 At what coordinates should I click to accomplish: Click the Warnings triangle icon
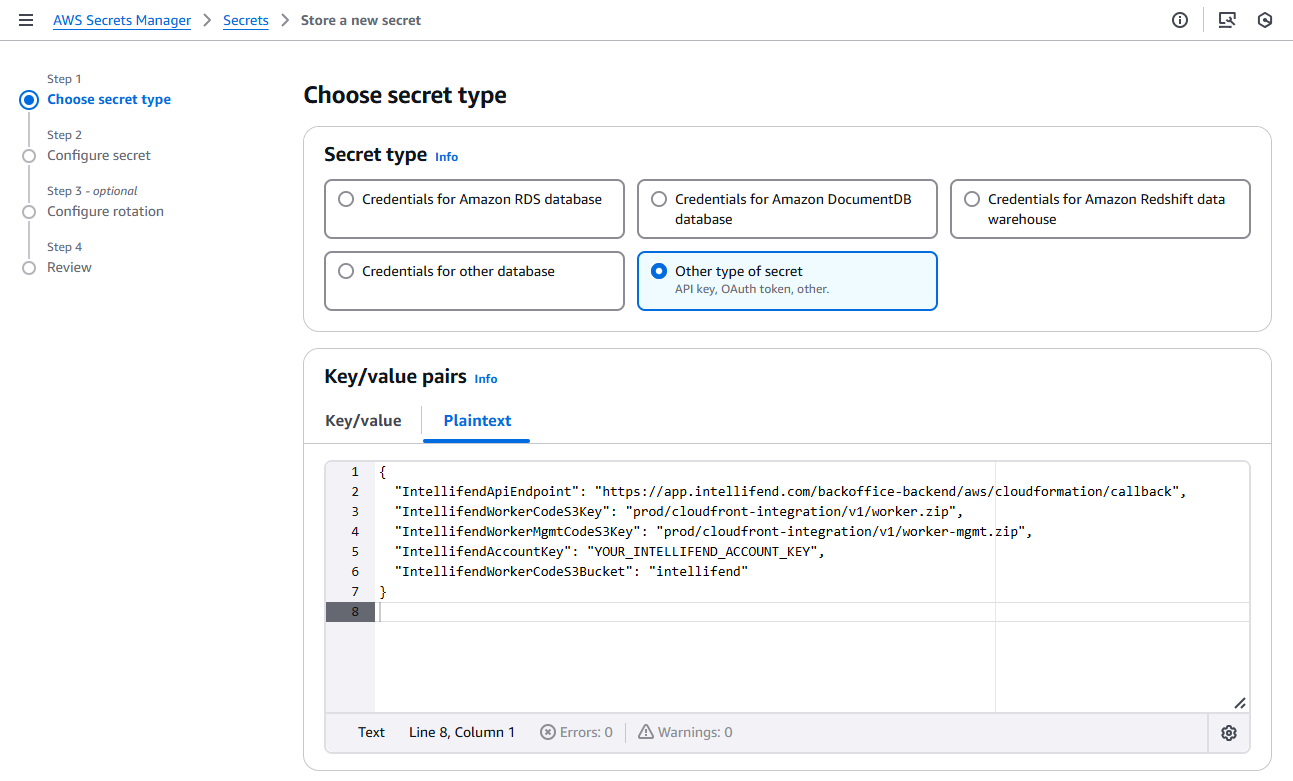(646, 732)
